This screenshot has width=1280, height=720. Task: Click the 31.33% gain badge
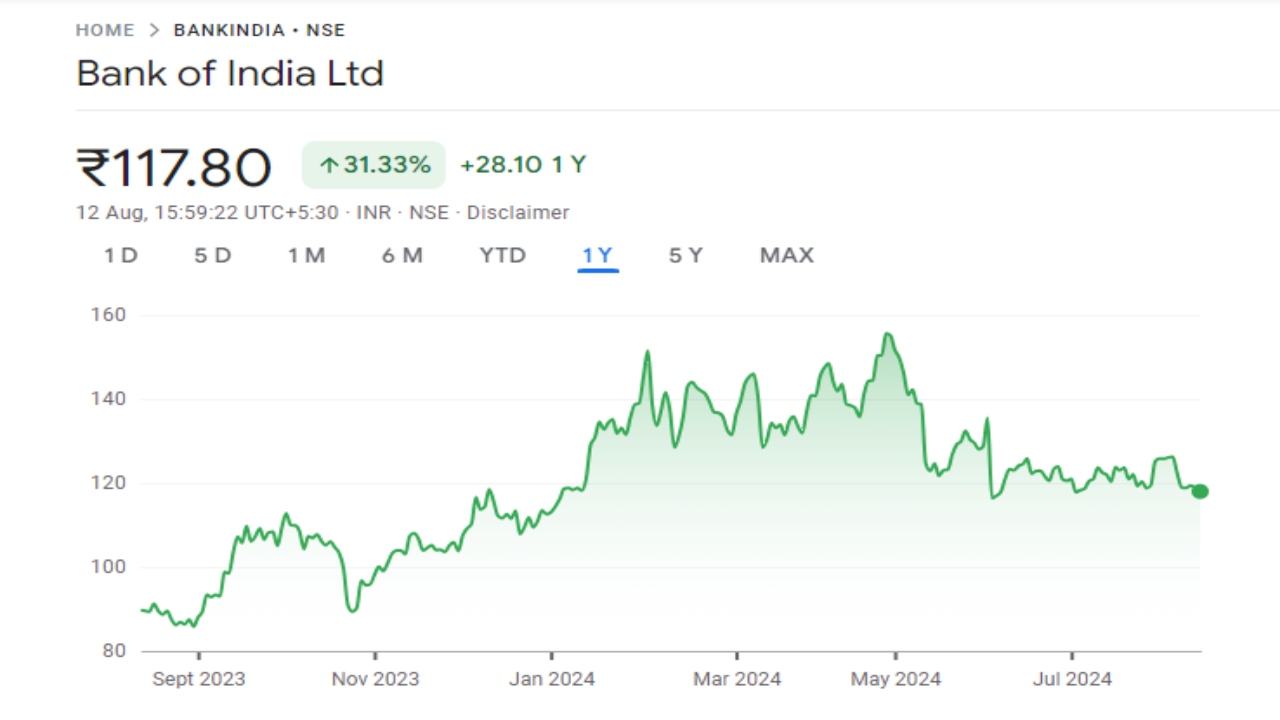click(374, 165)
